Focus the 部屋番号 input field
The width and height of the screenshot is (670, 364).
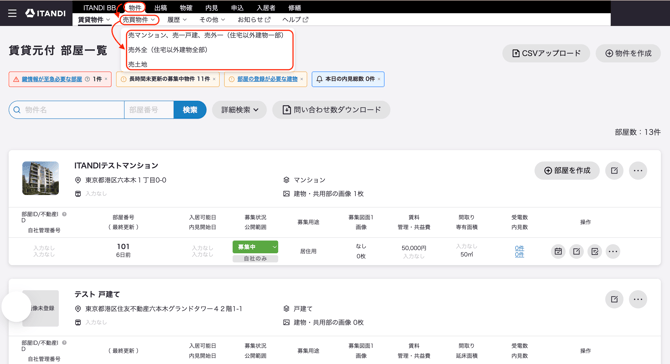pos(149,110)
